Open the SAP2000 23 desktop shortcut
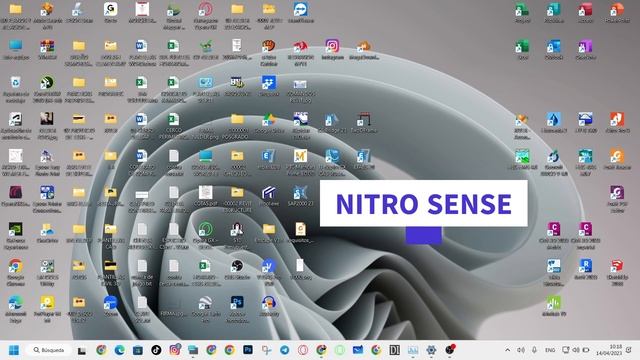The height and width of the screenshot is (360, 640). (300, 193)
